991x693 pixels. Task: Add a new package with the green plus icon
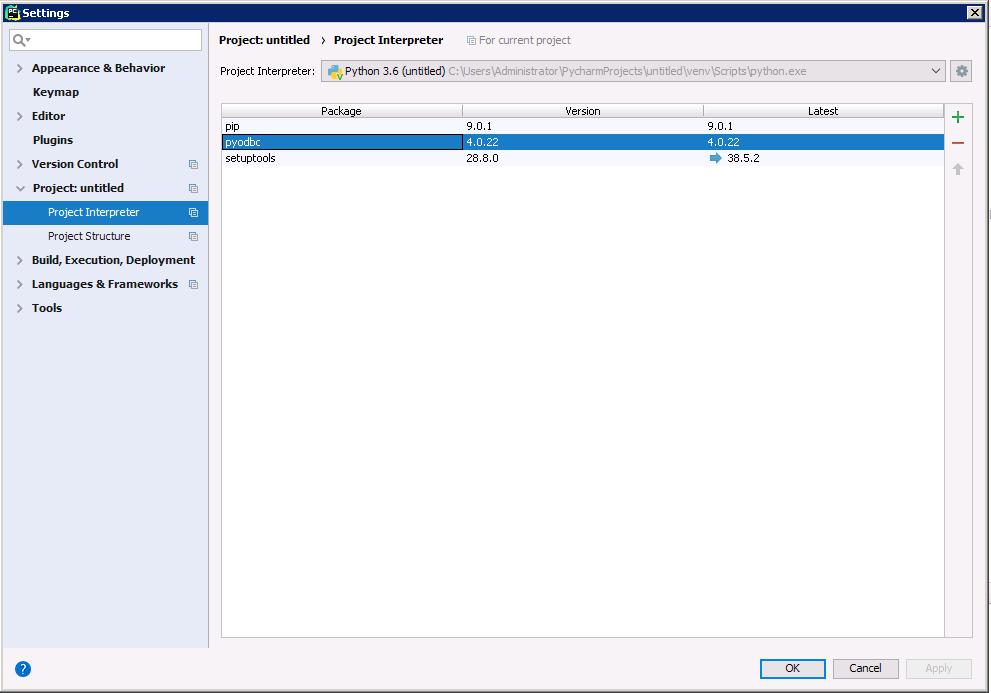[957, 116]
